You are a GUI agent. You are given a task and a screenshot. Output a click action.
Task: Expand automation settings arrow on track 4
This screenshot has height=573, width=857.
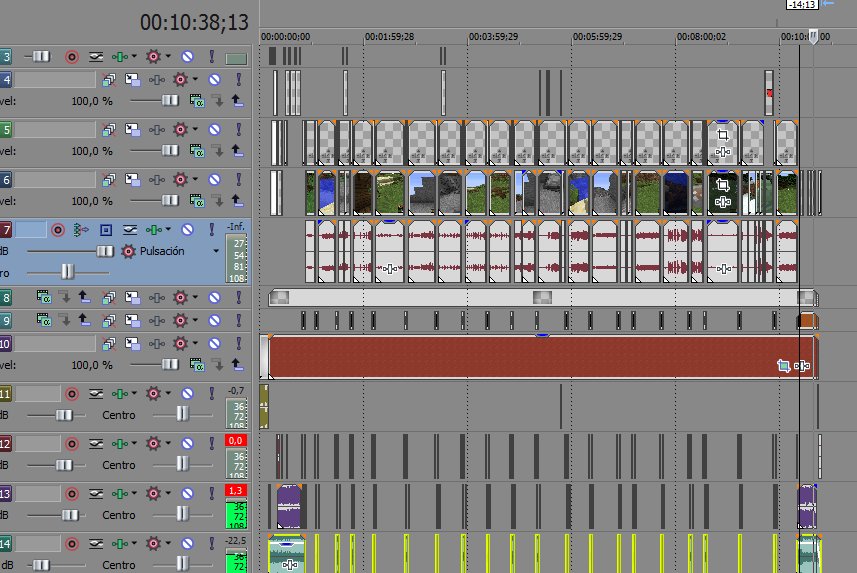[x=195, y=79]
